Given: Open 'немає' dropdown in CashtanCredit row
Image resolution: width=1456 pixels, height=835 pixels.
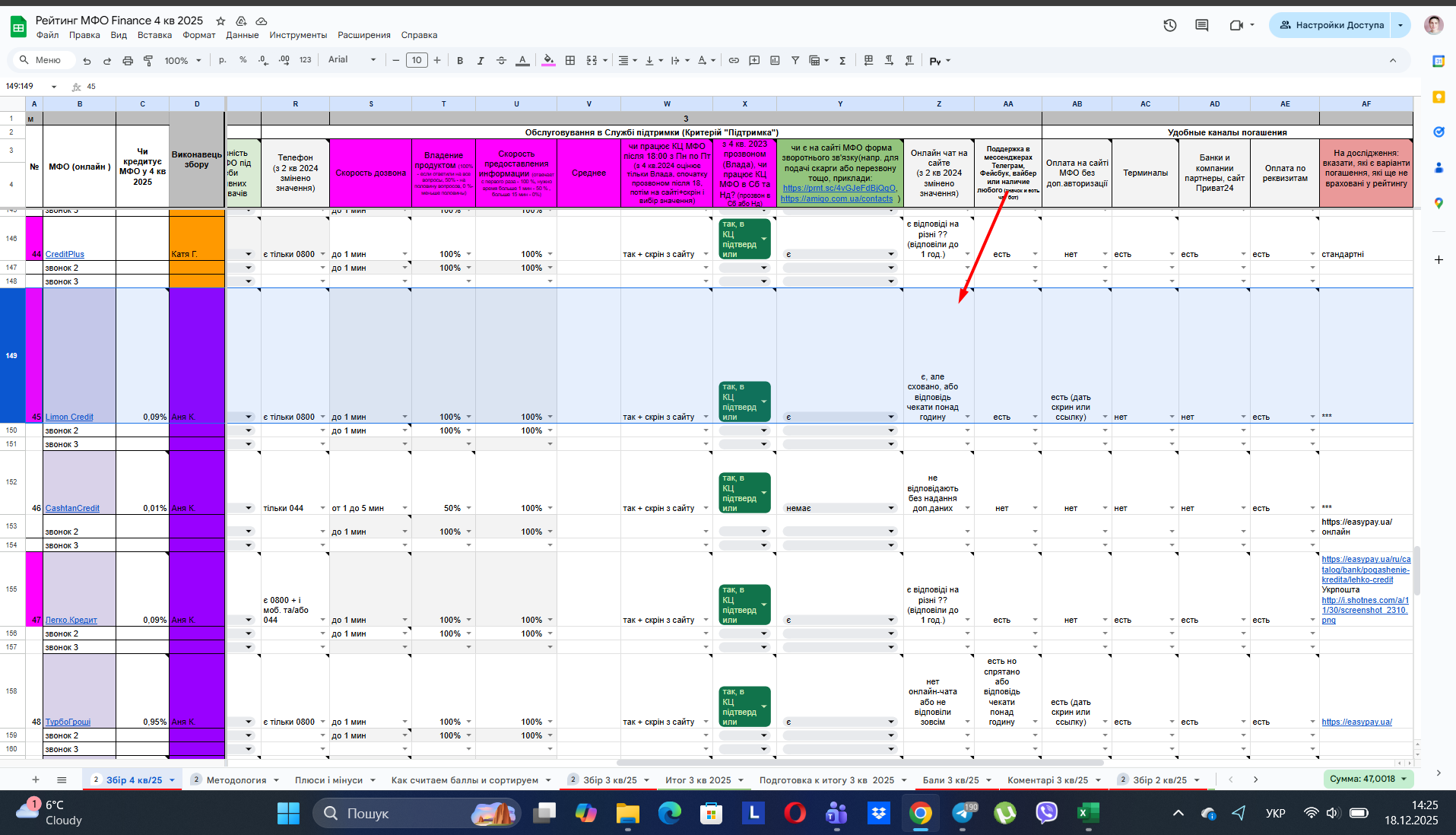Looking at the screenshot, I should click(891, 508).
